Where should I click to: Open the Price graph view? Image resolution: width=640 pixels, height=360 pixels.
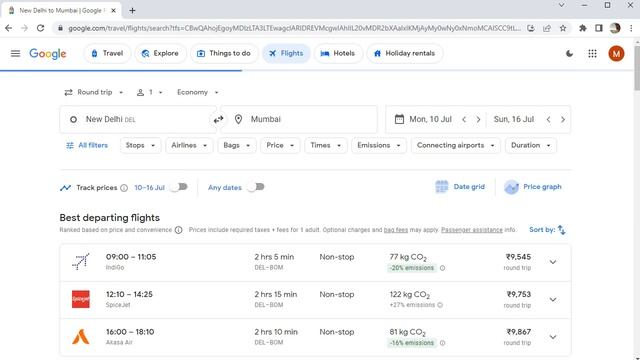point(533,187)
